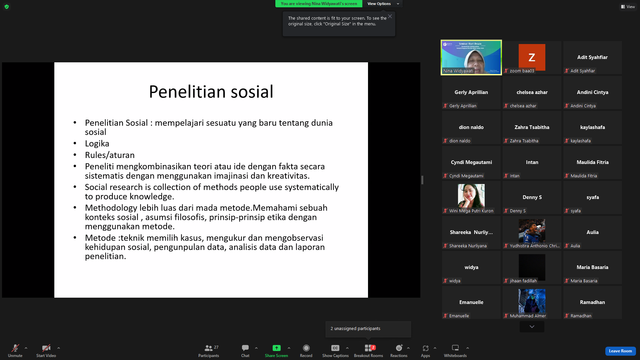Start Video camera
The width and height of the screenshot is (640, 360).
pos(46,350)
